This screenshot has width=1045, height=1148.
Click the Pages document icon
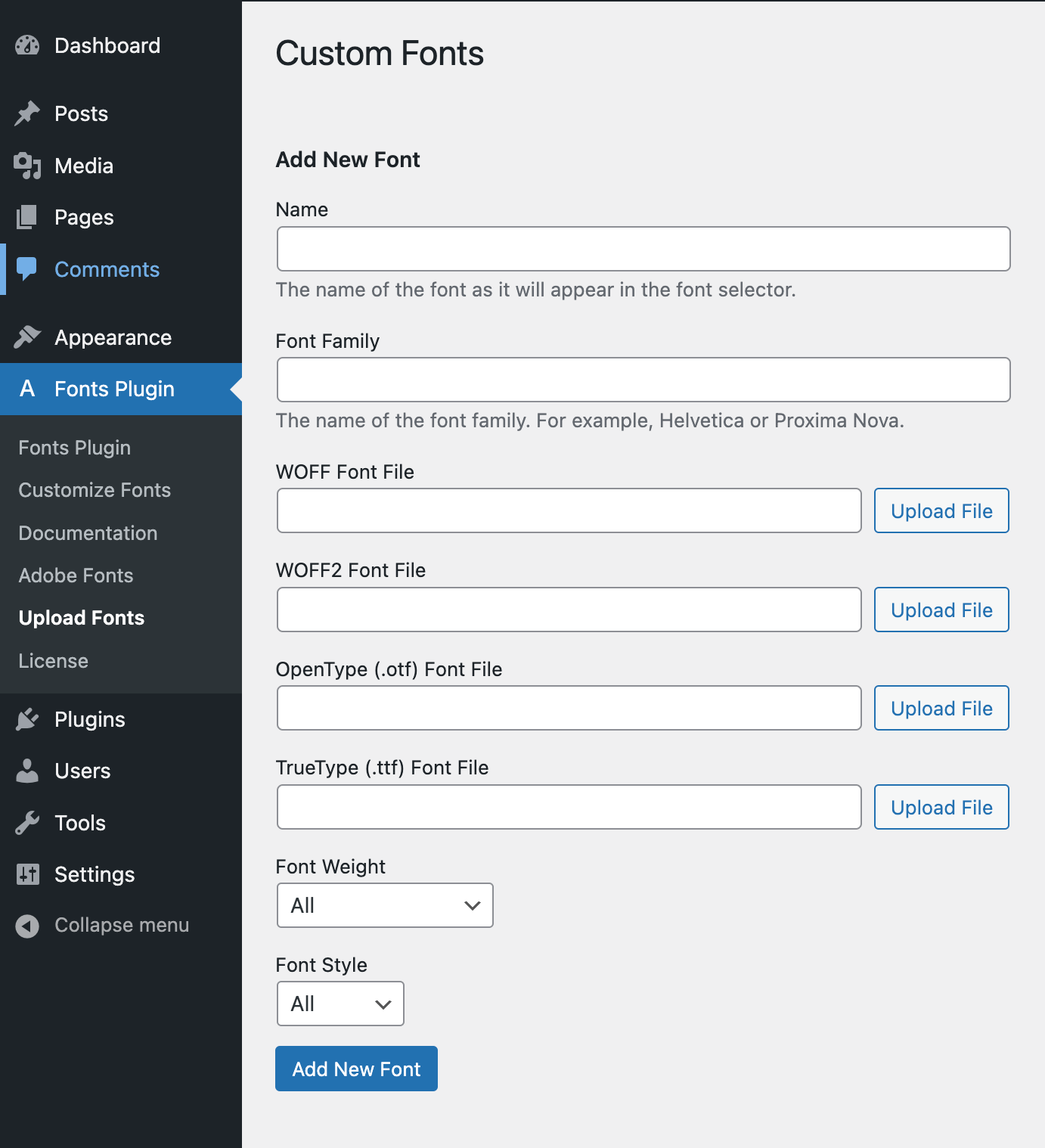click(27, 217)
